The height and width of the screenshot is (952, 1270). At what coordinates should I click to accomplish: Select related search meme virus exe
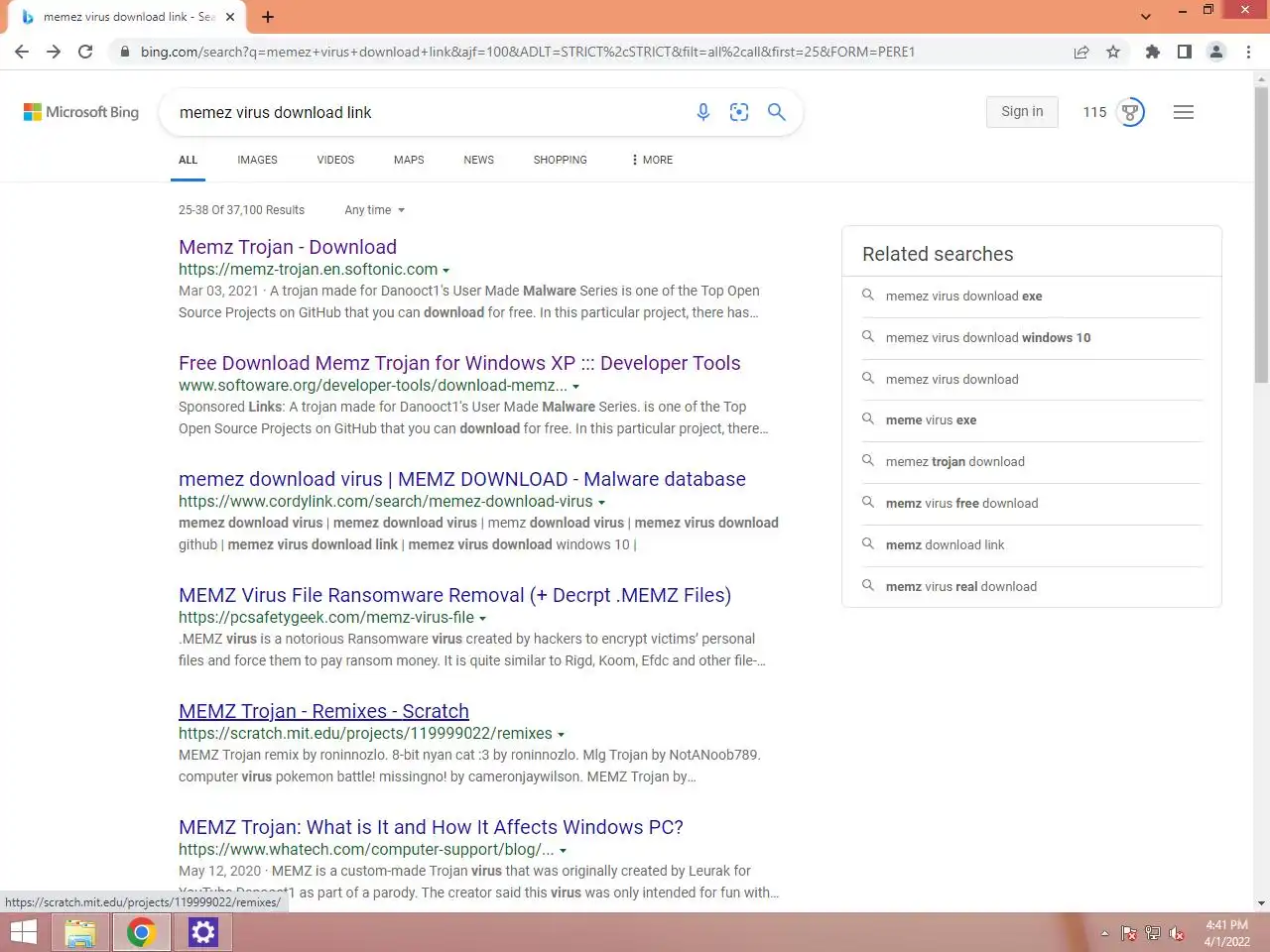coord(1032,419)
